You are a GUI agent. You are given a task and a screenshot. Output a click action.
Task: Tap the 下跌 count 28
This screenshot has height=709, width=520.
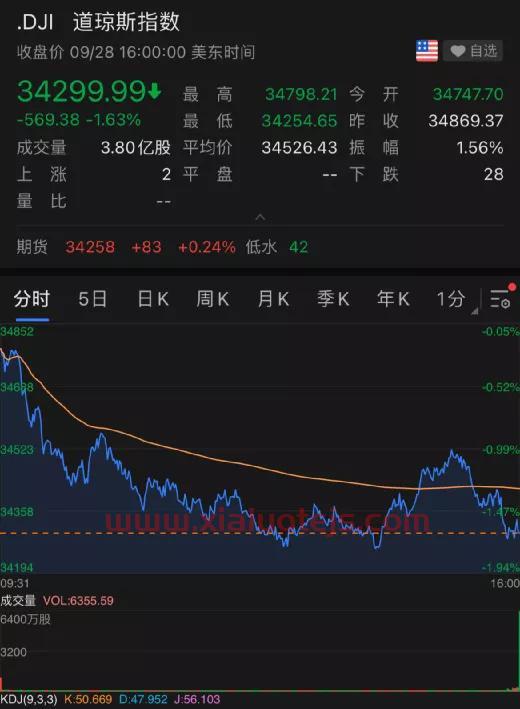pyautogui.click(x=493, y=174)
